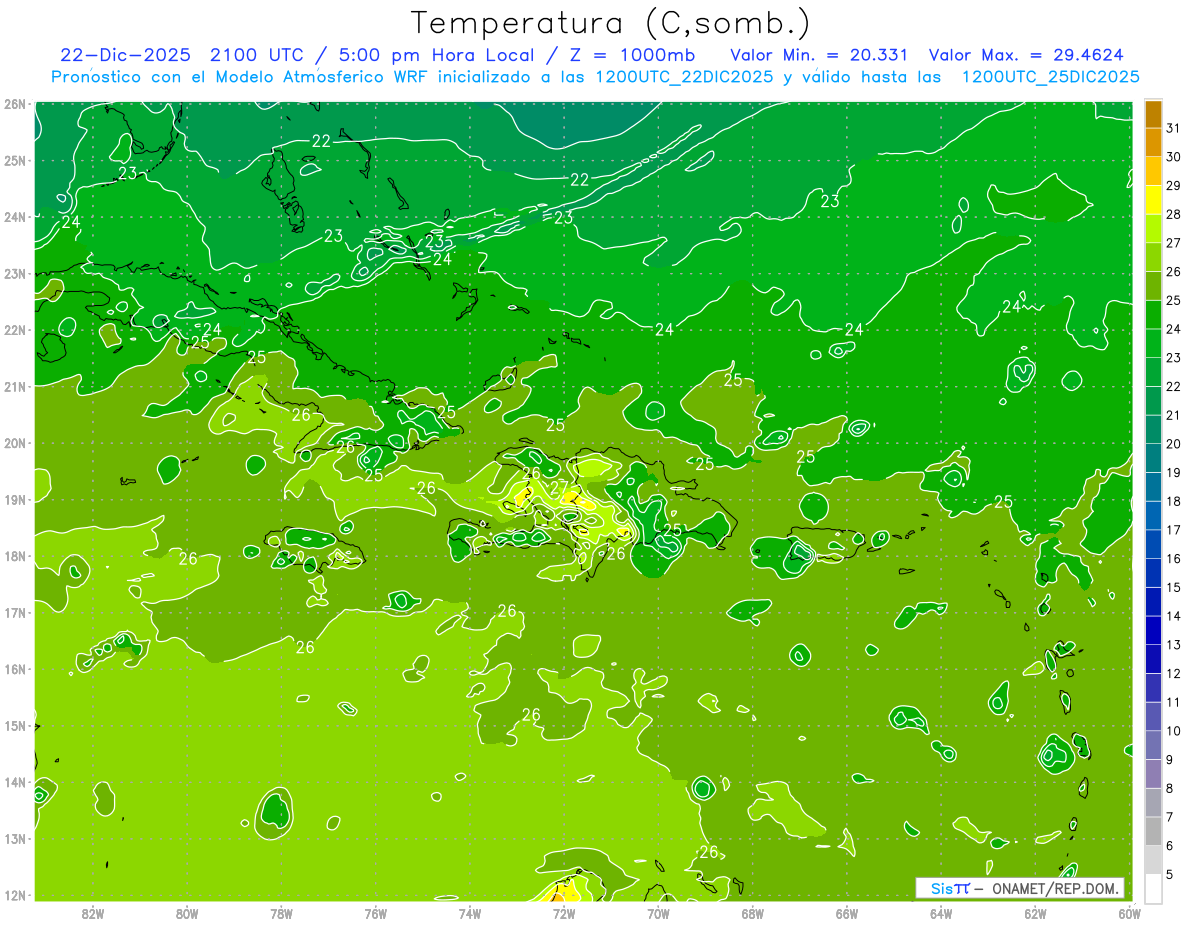Click the legend value label "31"
This screenshot has width=1200, height=927.
tap(1173, 127)
